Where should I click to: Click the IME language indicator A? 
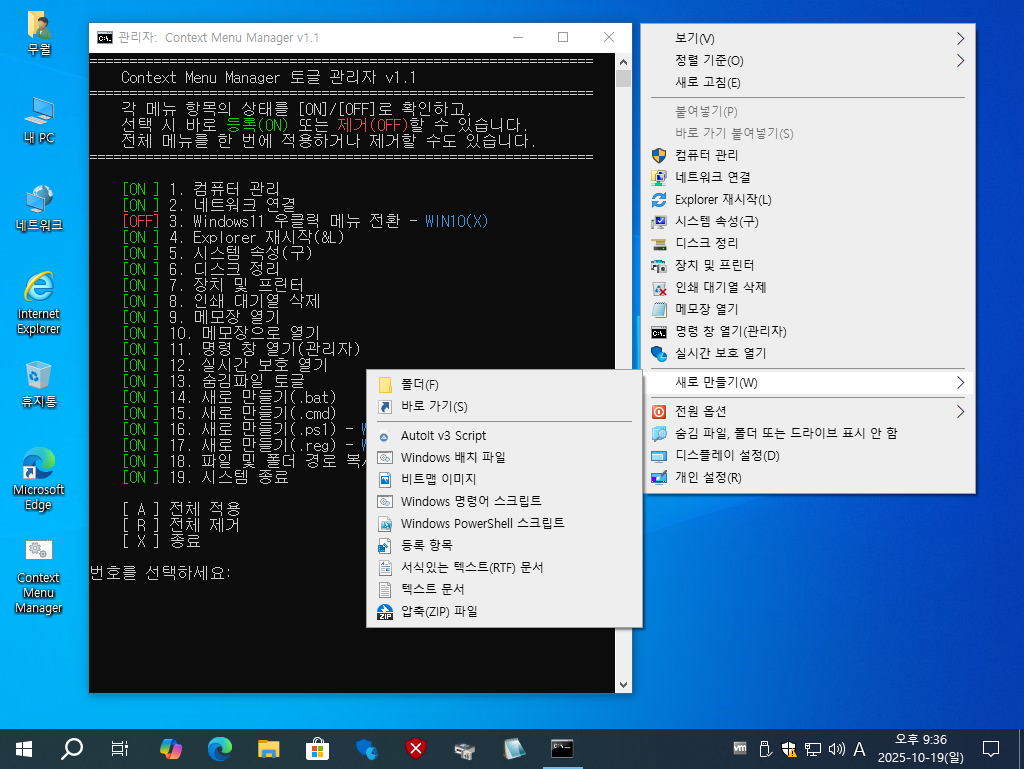859,749
